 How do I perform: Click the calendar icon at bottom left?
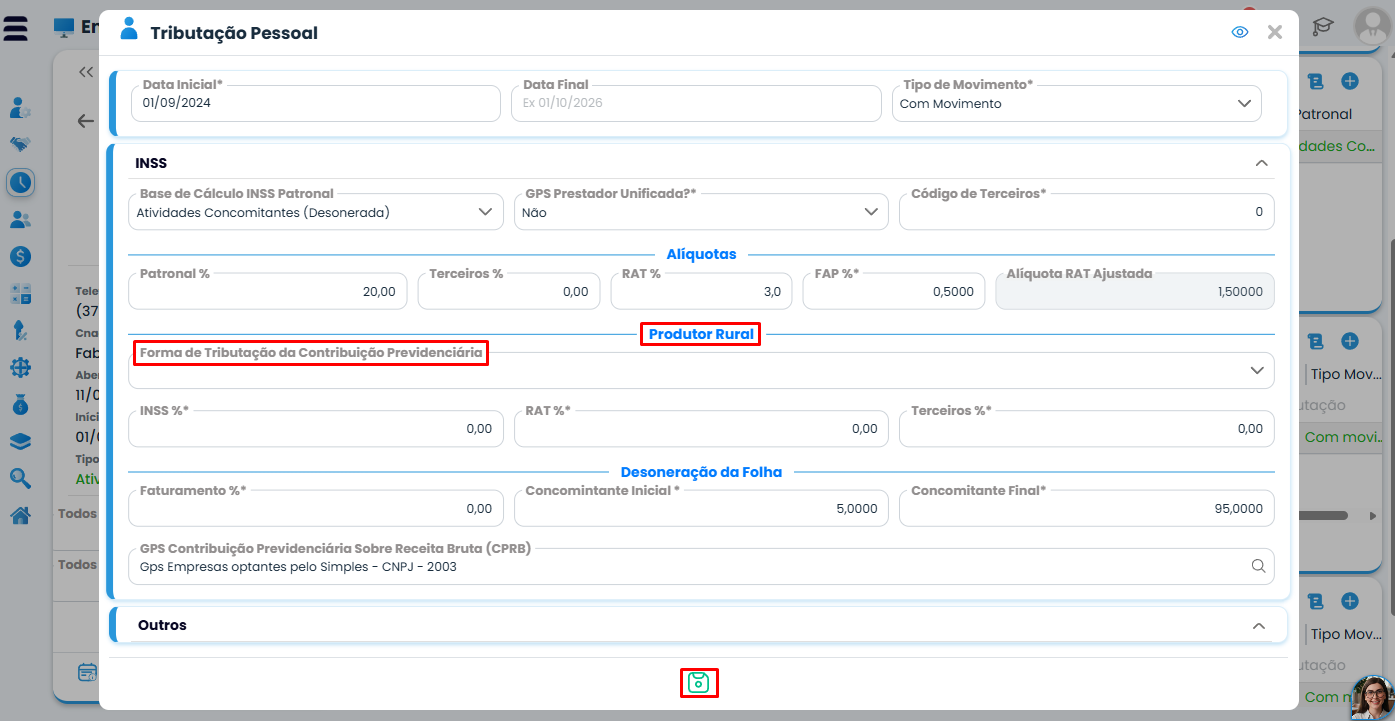pyautogui.click(x=88, y=672)
